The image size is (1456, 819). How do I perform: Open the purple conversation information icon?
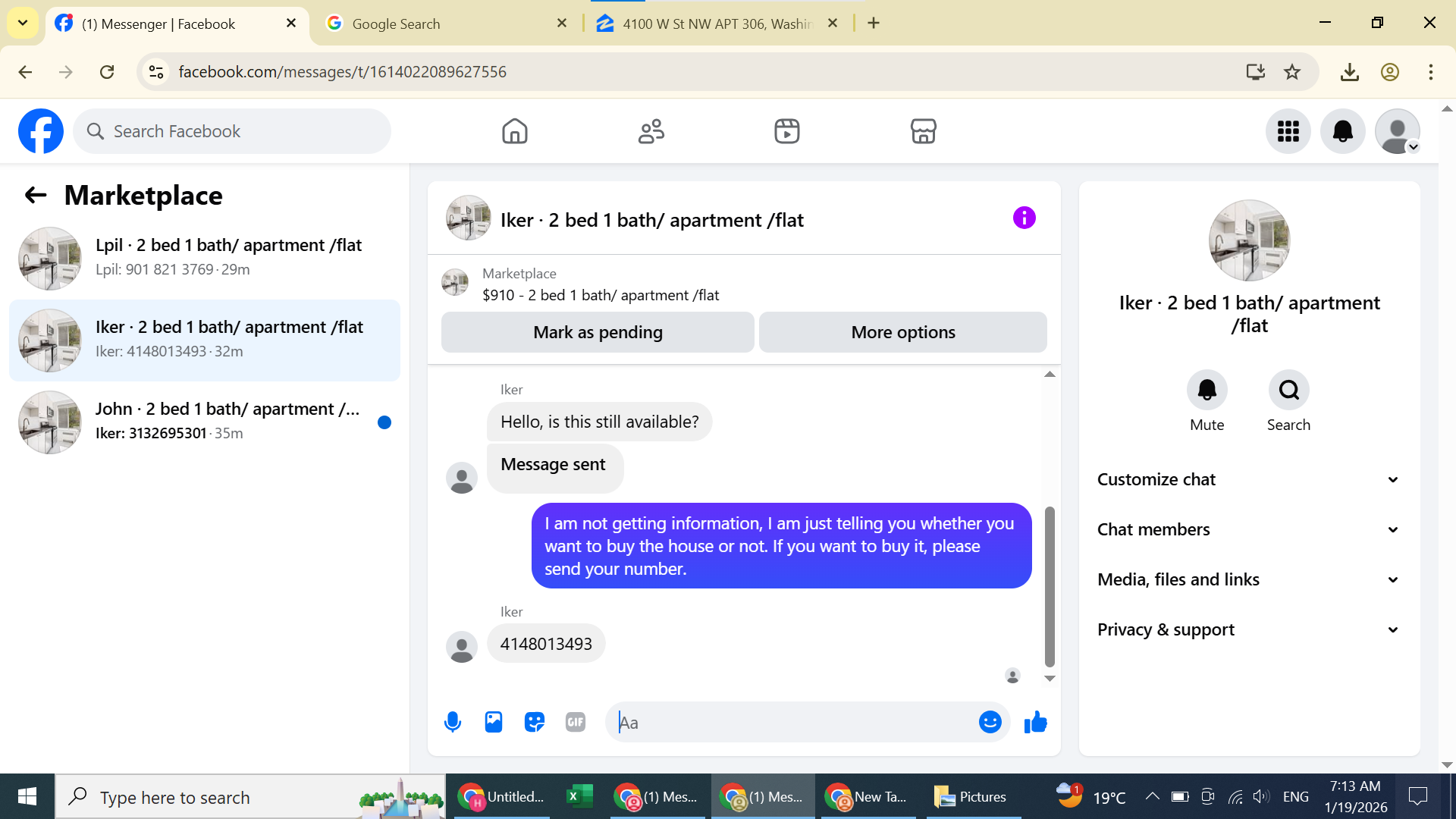[1024, 218]
